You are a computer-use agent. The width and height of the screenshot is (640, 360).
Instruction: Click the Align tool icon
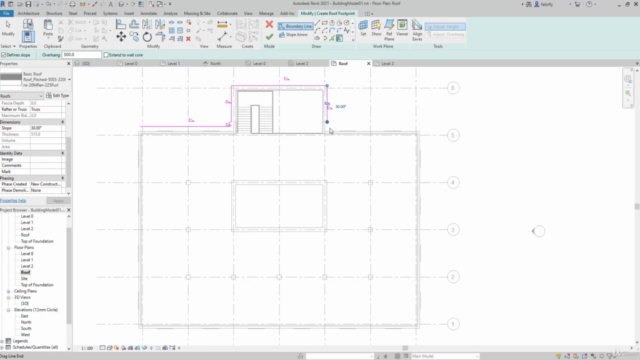tap(121, 24)
